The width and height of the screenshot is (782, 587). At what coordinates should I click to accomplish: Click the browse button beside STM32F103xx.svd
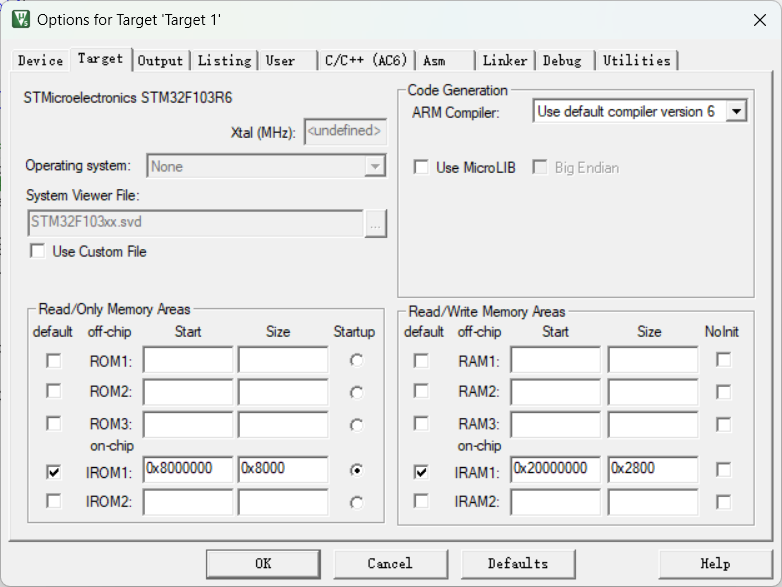pos(375,223)
